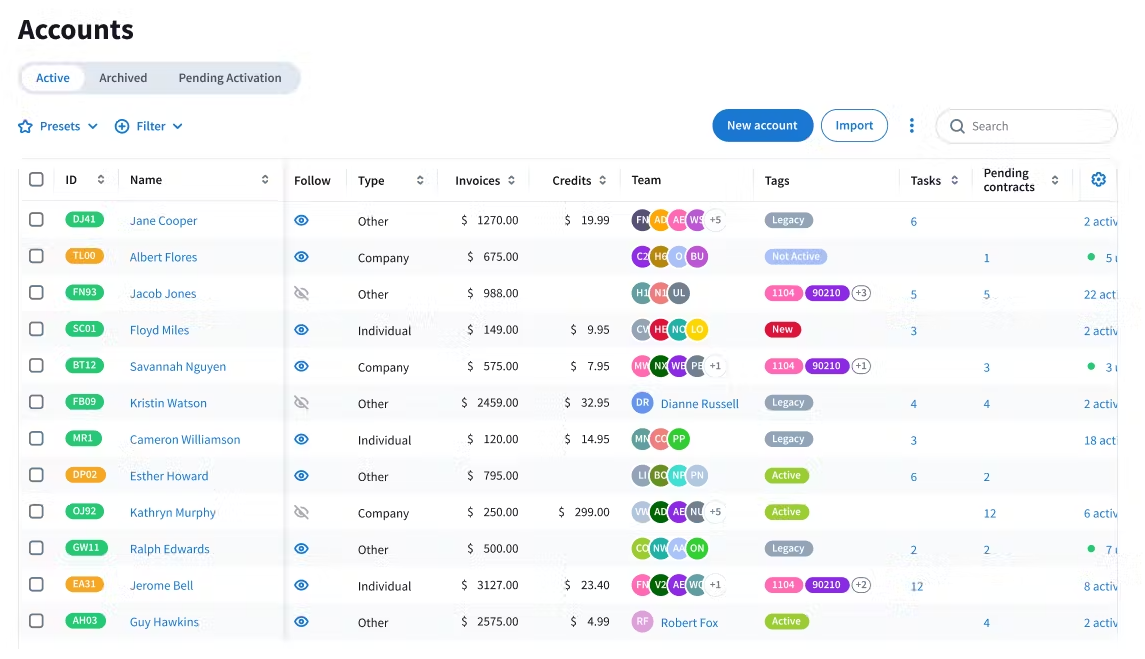Click the EA31 ID badge

(84, 584)
